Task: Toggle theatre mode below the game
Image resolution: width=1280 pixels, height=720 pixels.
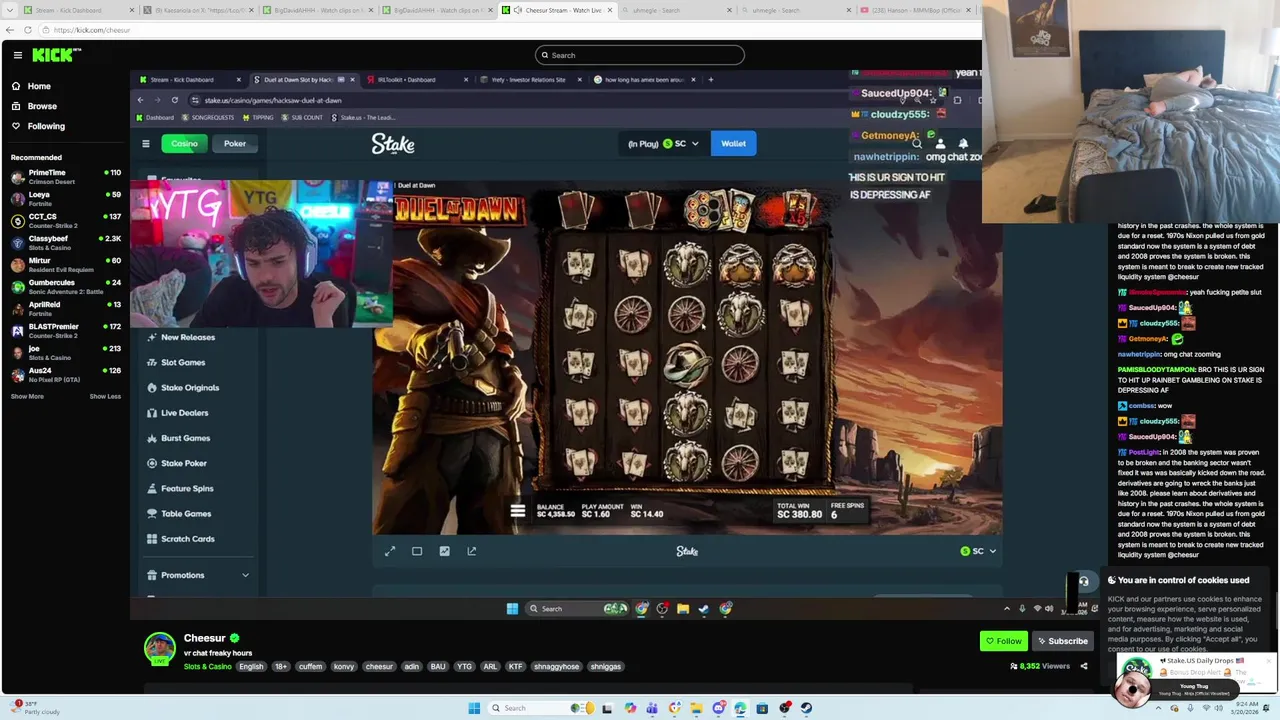Action: click(x=417, y=551)
